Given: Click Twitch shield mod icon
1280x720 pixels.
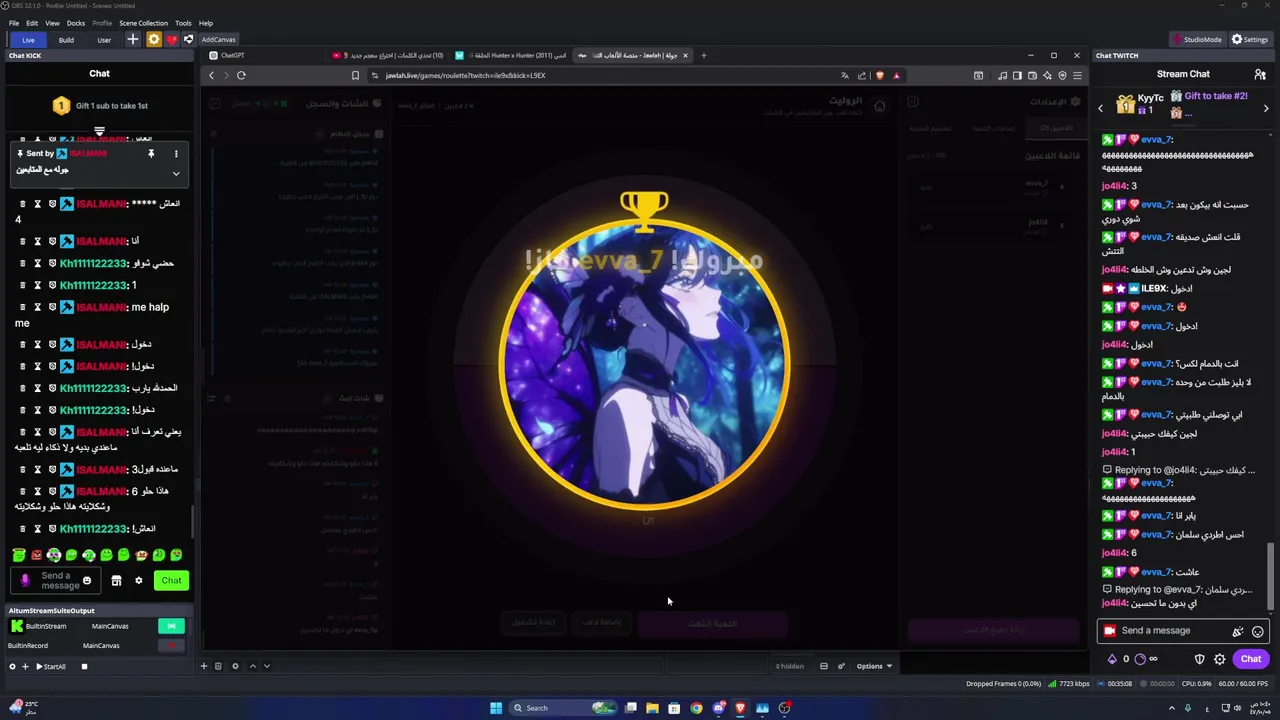Looking at the screenshot, I should coord(1200,659).
